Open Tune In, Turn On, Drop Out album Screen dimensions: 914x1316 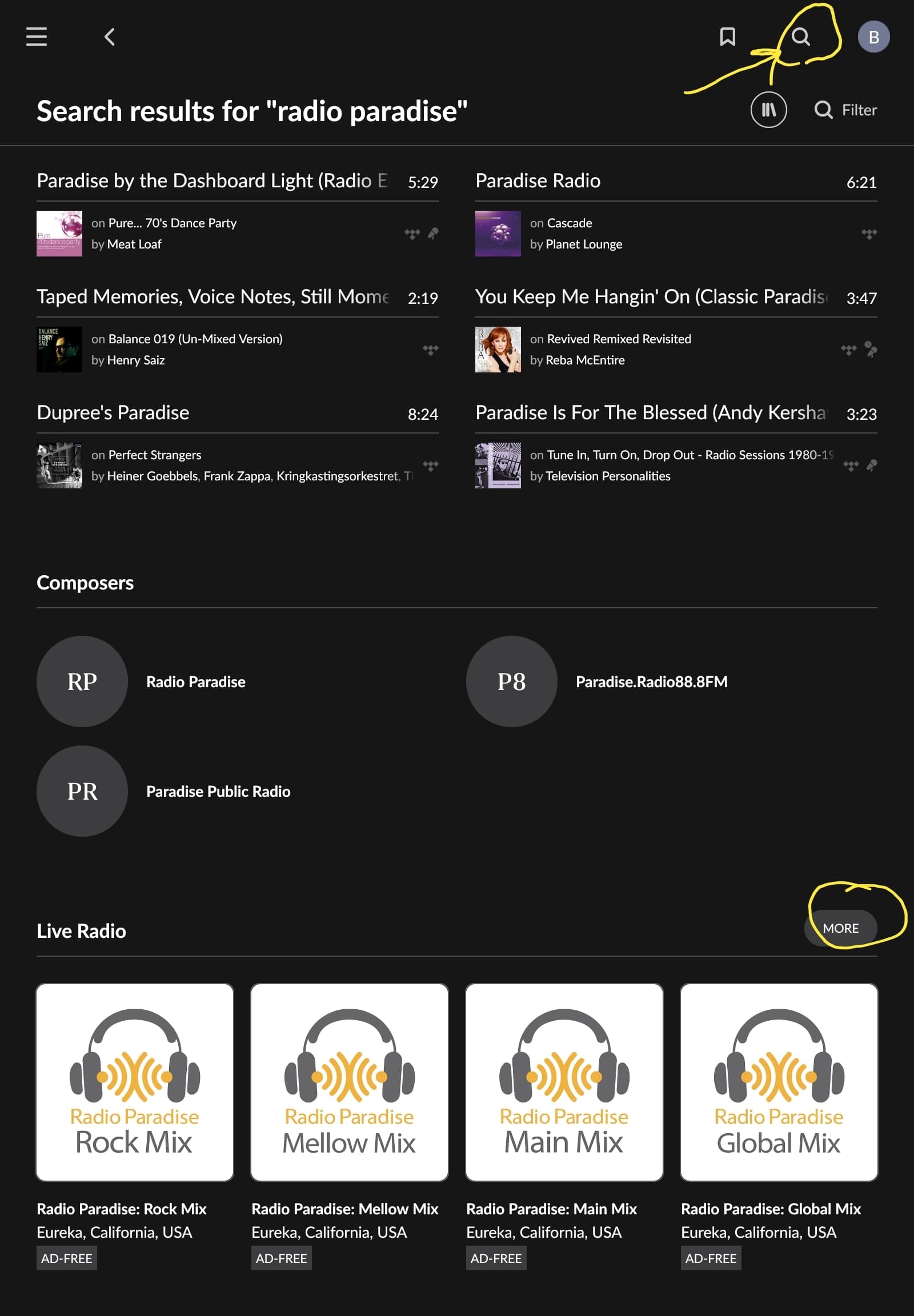(690, 455)
